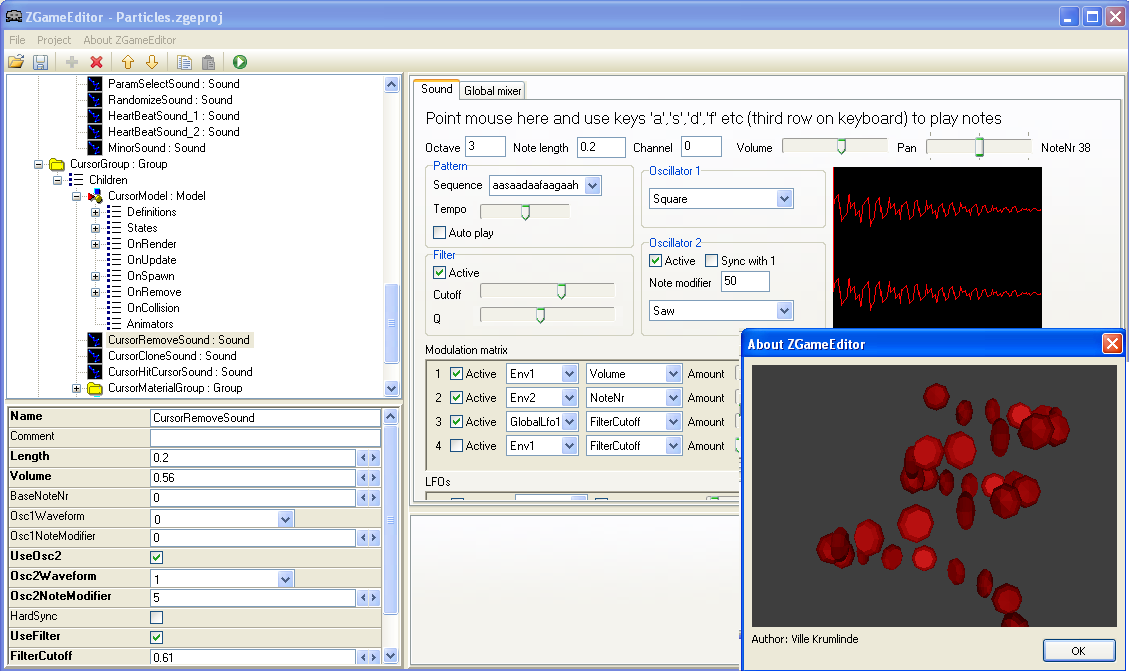Expand the CursorMaterialGroup tree node

point(76,388)
